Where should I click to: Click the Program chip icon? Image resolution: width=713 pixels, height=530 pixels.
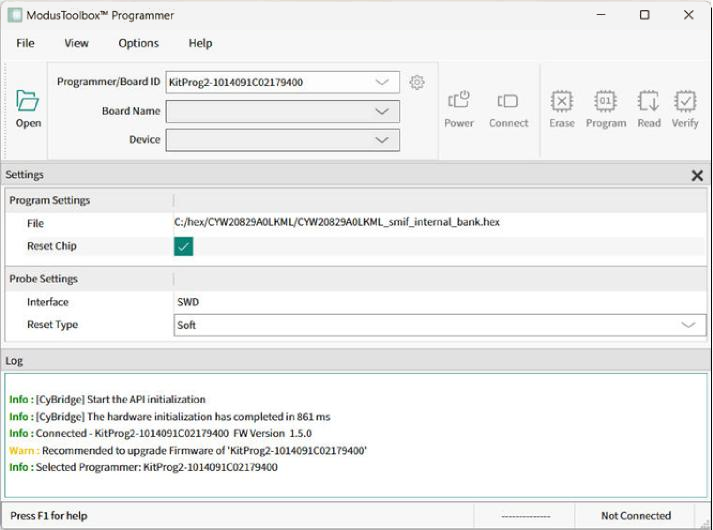coord(605,101)
